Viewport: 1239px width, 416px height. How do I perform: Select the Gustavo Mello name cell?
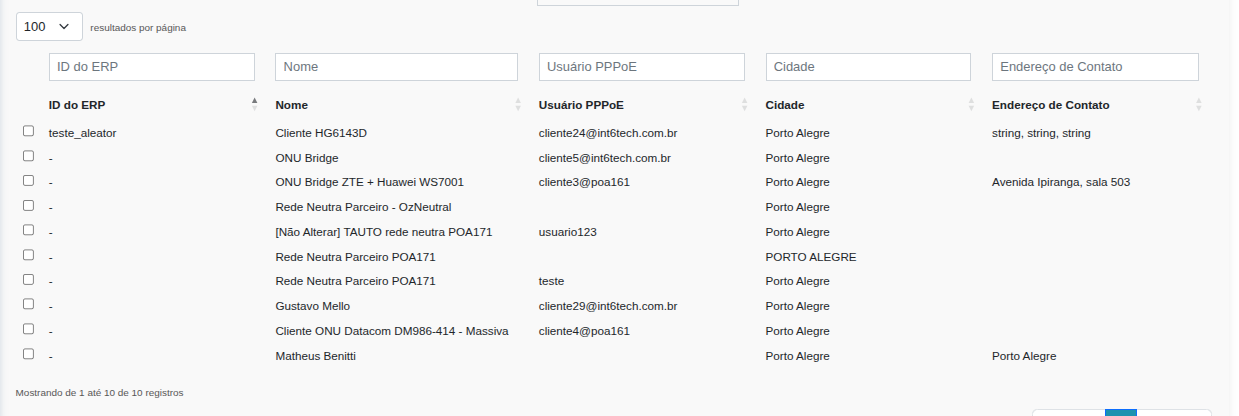[313, 306]
